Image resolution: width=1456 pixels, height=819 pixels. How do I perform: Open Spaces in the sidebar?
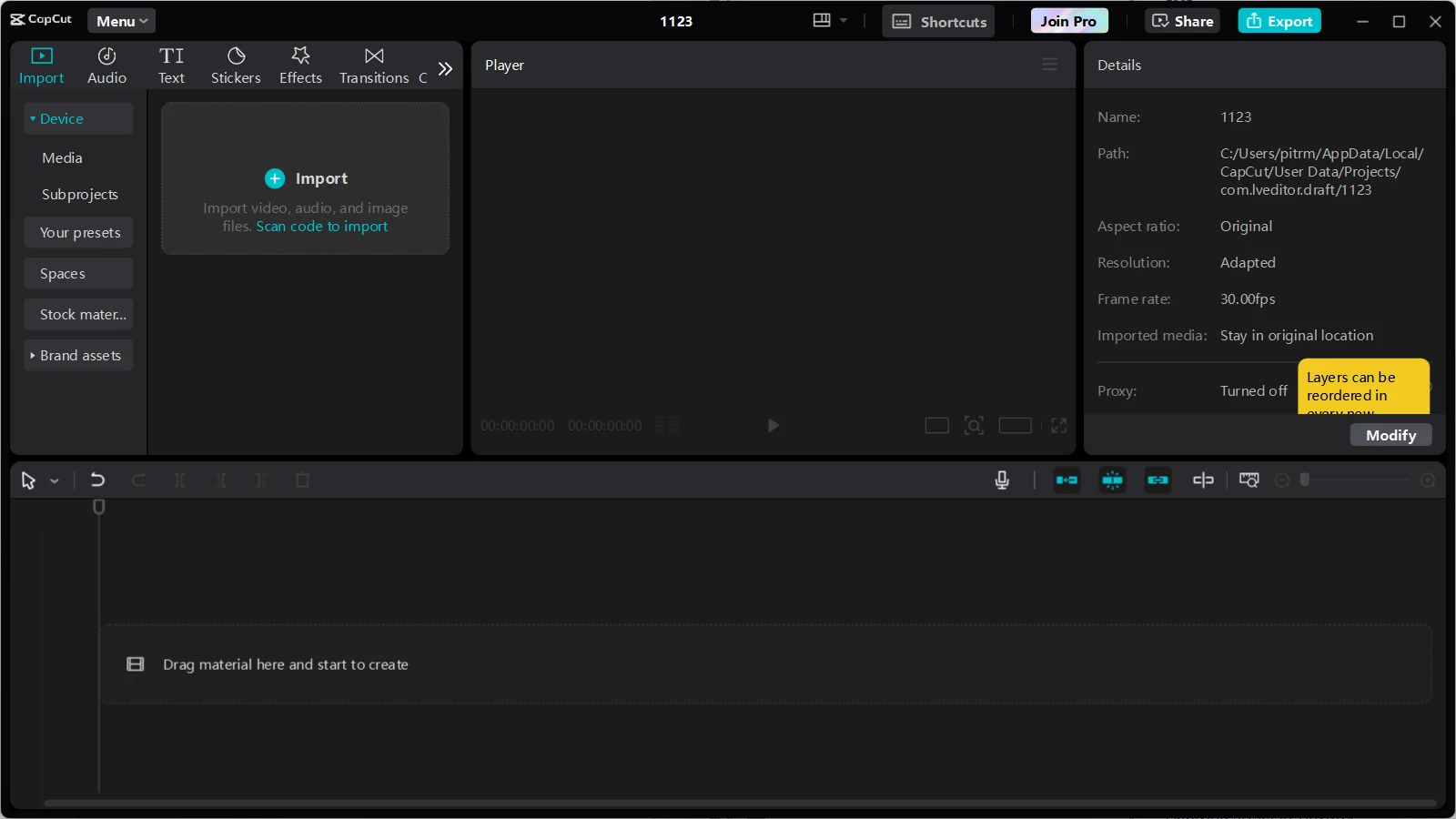(78, 273)
